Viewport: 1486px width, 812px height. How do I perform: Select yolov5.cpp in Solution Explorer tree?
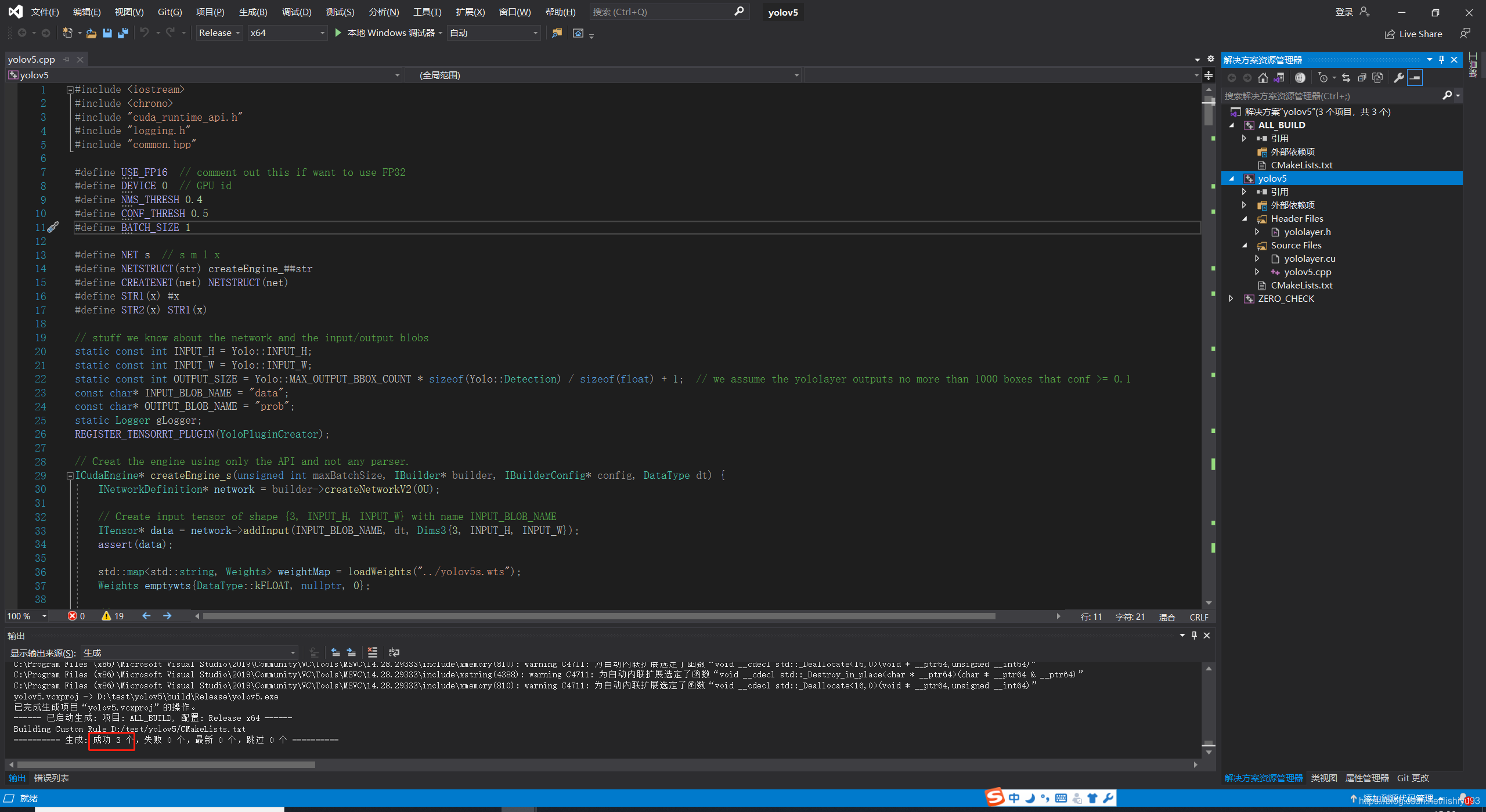(x=1307, y=272)
